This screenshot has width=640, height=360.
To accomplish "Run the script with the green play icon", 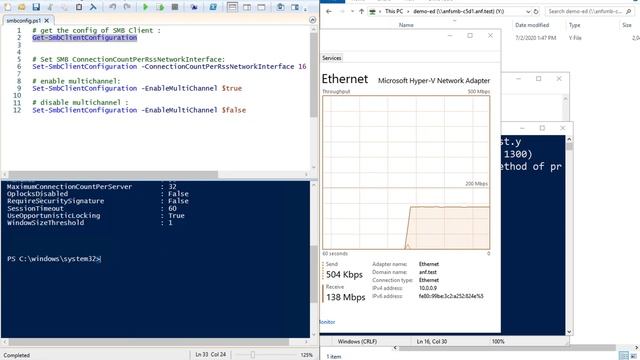I will [x=145, y=7].
